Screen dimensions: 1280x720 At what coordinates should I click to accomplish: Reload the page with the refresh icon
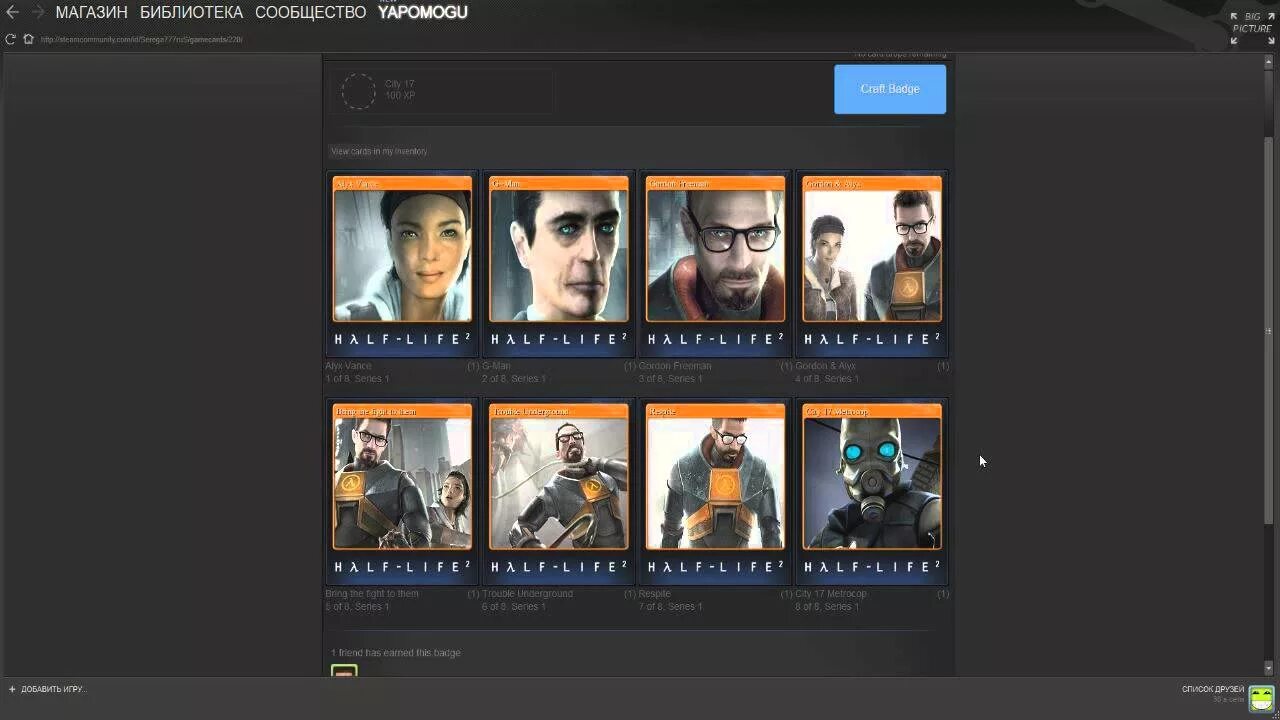click(10, 39)
